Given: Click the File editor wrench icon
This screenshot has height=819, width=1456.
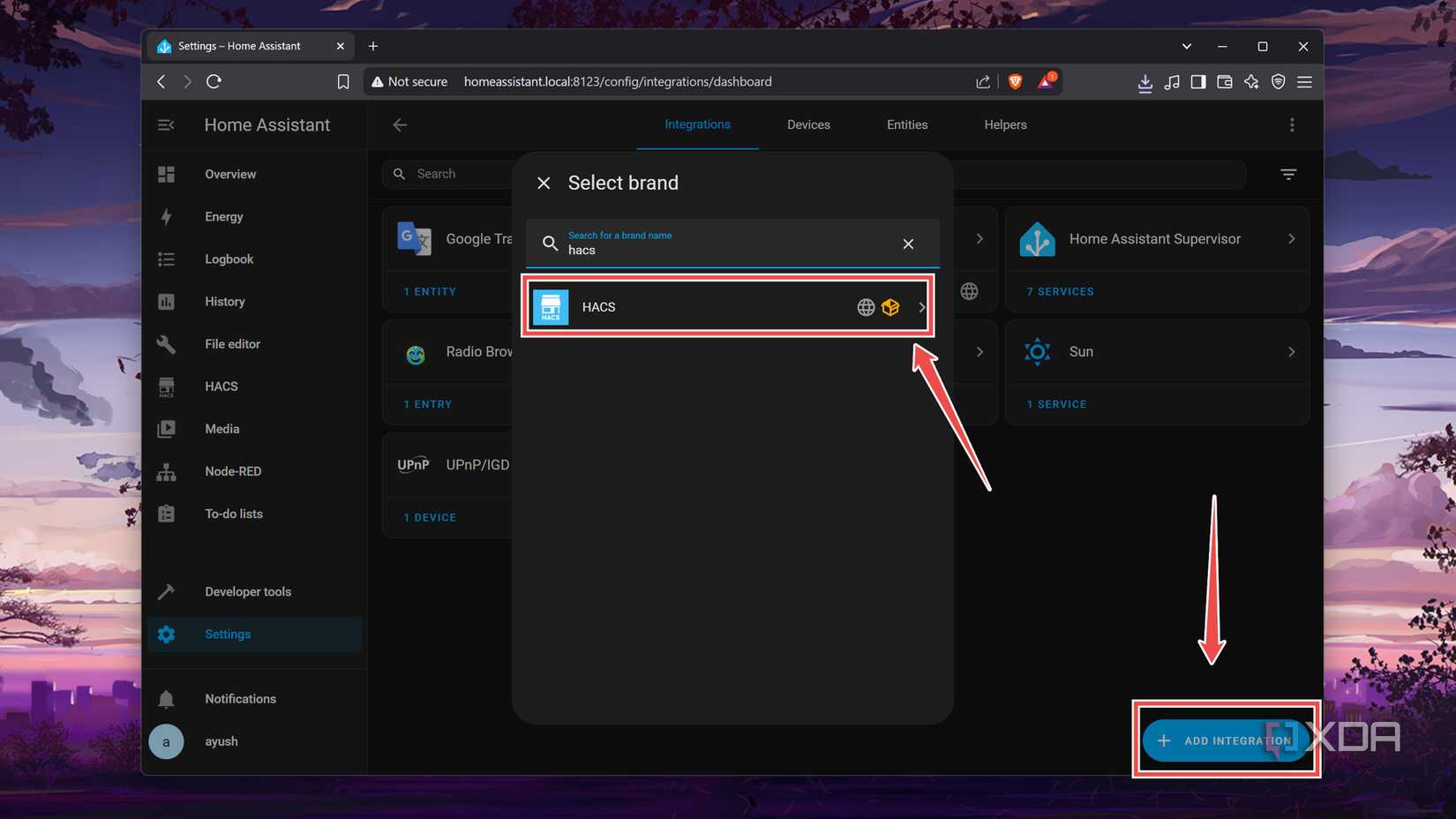Looking at the screenshot, I should tap(166, 343).
